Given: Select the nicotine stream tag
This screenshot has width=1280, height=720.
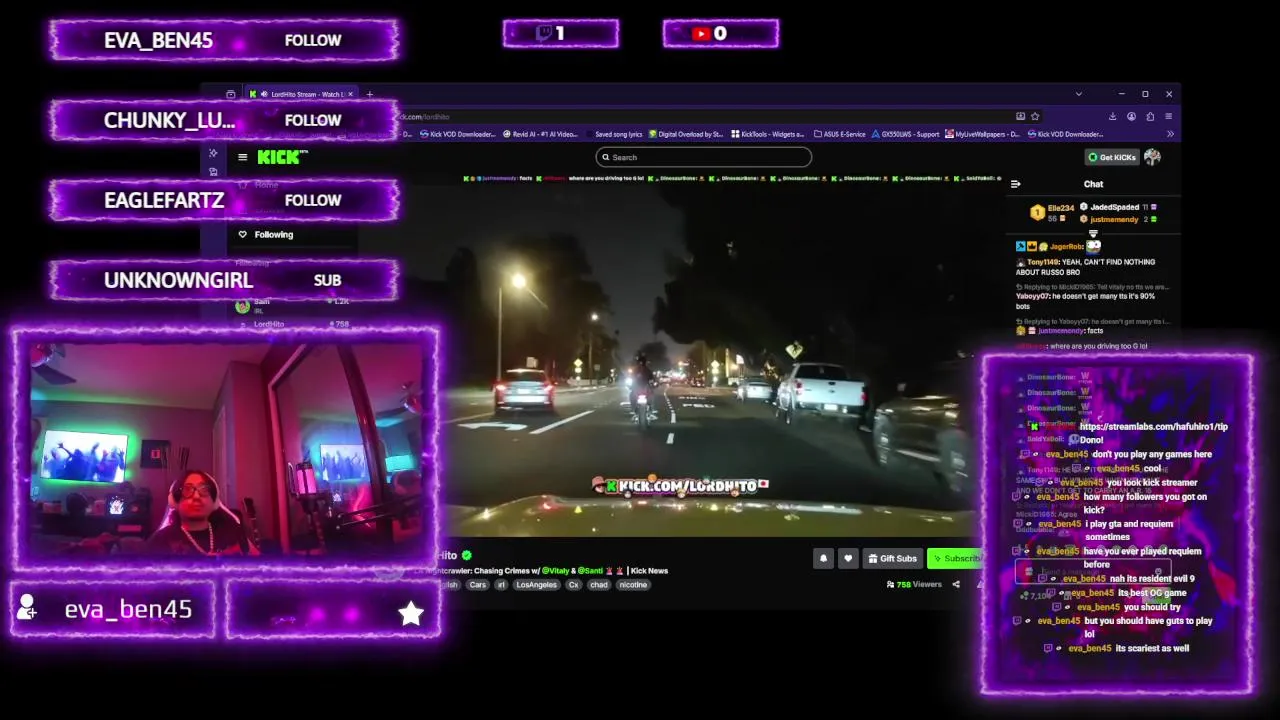Looking at the screenshot, I should pyautogui.click(x=632, y=585).
